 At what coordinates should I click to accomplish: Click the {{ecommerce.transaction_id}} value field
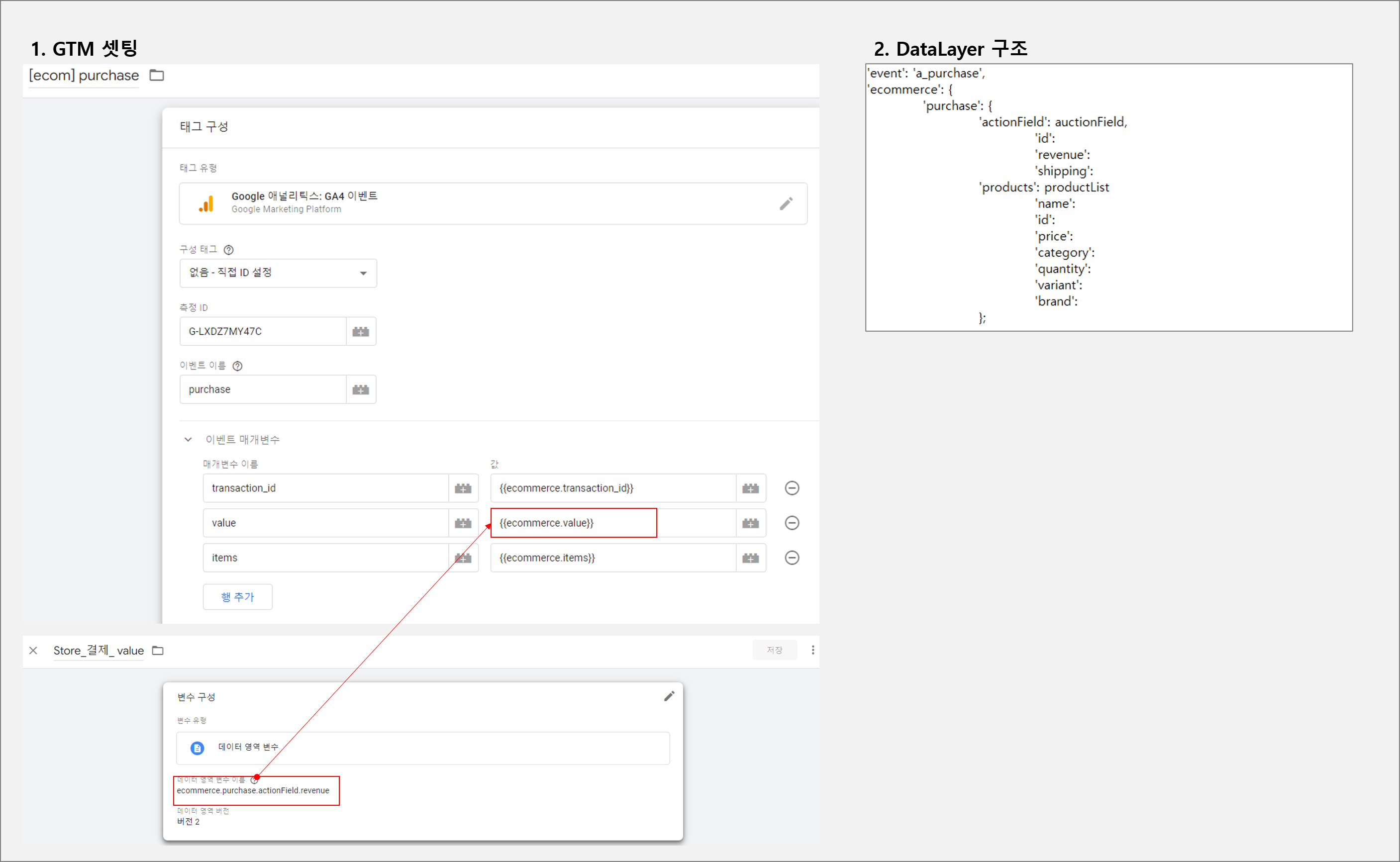(x=613, y=488)
